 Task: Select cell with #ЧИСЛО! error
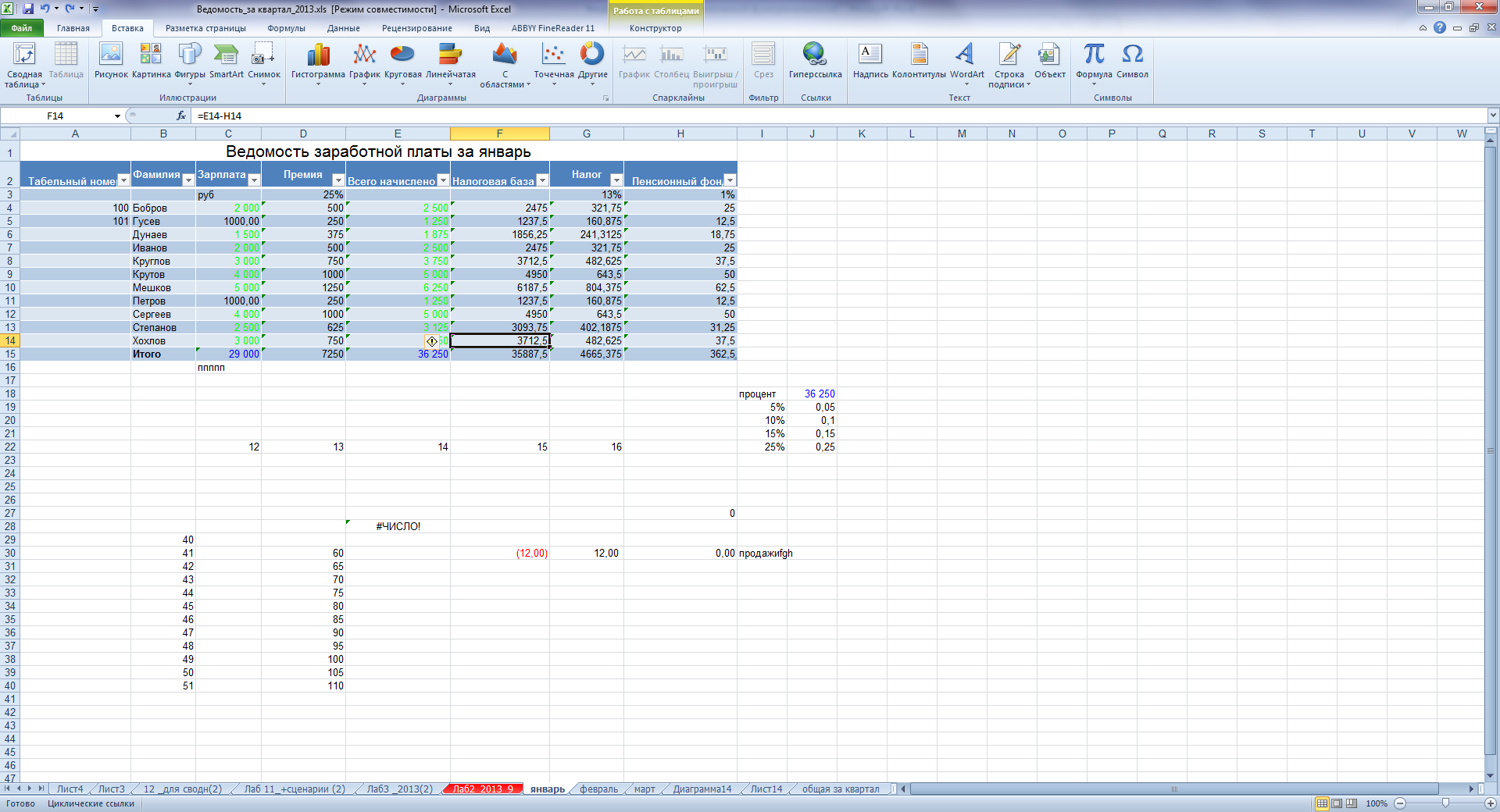coord(398,526)
